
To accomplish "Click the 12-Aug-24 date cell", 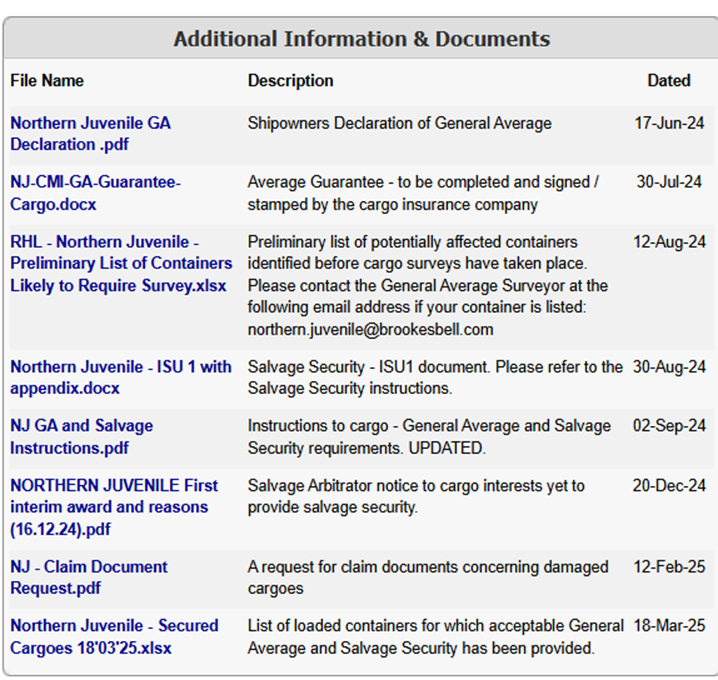I will [668, 242].
